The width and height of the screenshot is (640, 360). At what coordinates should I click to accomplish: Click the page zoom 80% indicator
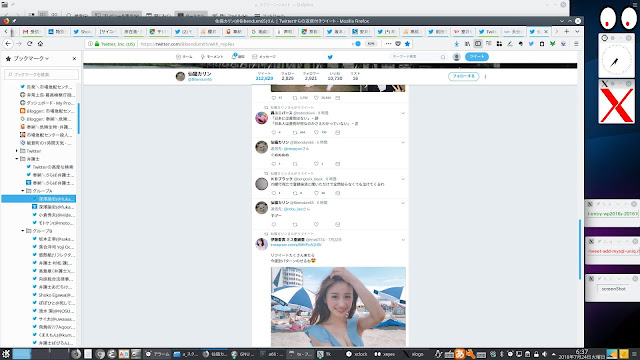click(x=371, y=44)
